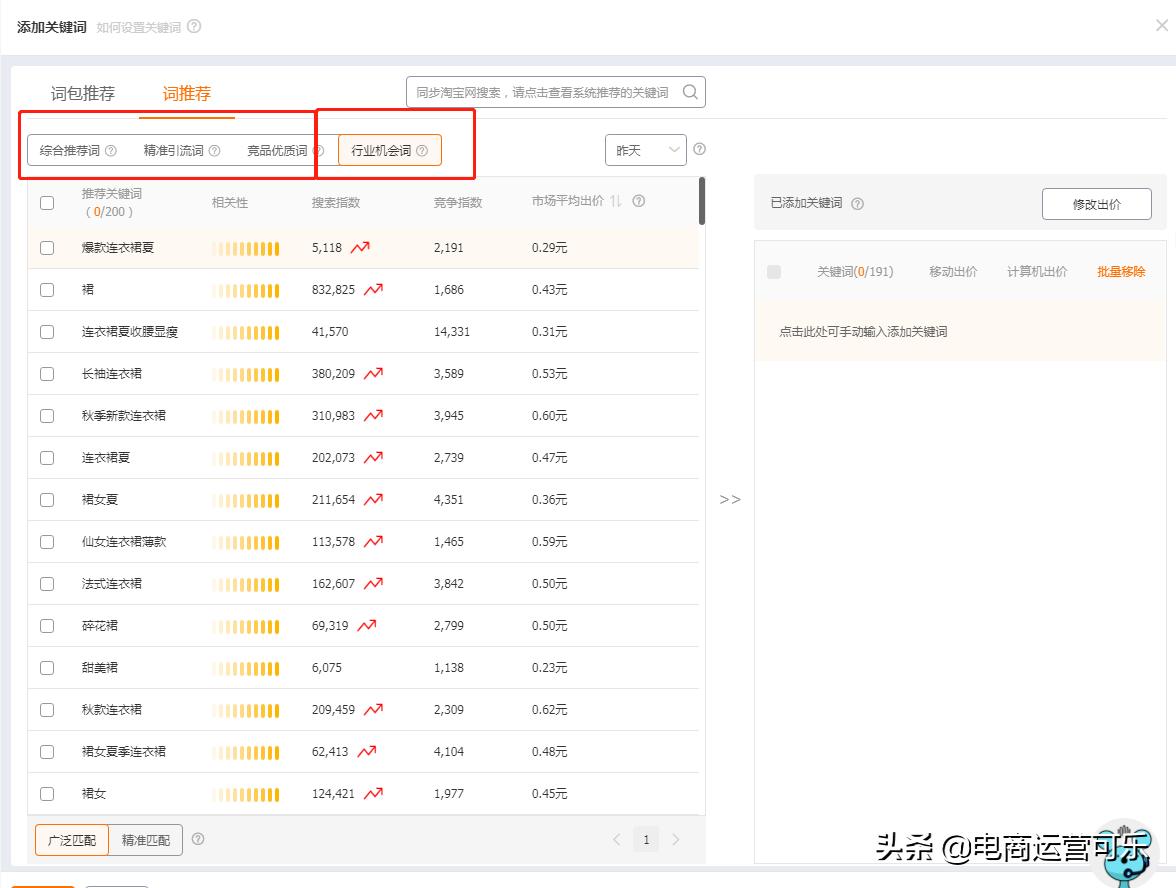Click the 修改出价 button

click(1097, 203)
